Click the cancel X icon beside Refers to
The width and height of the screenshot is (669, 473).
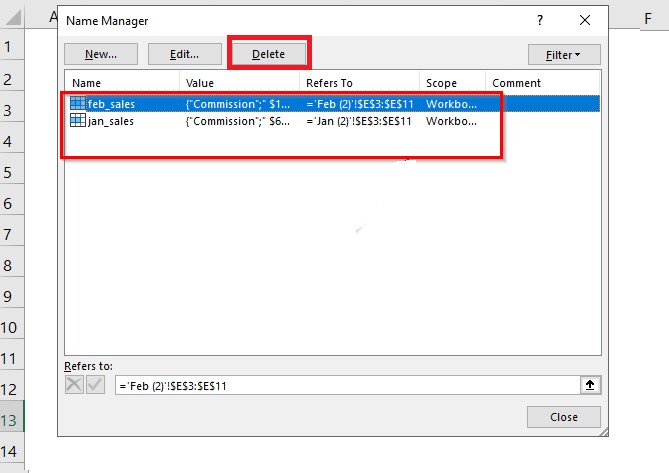[x=74, y=385]
